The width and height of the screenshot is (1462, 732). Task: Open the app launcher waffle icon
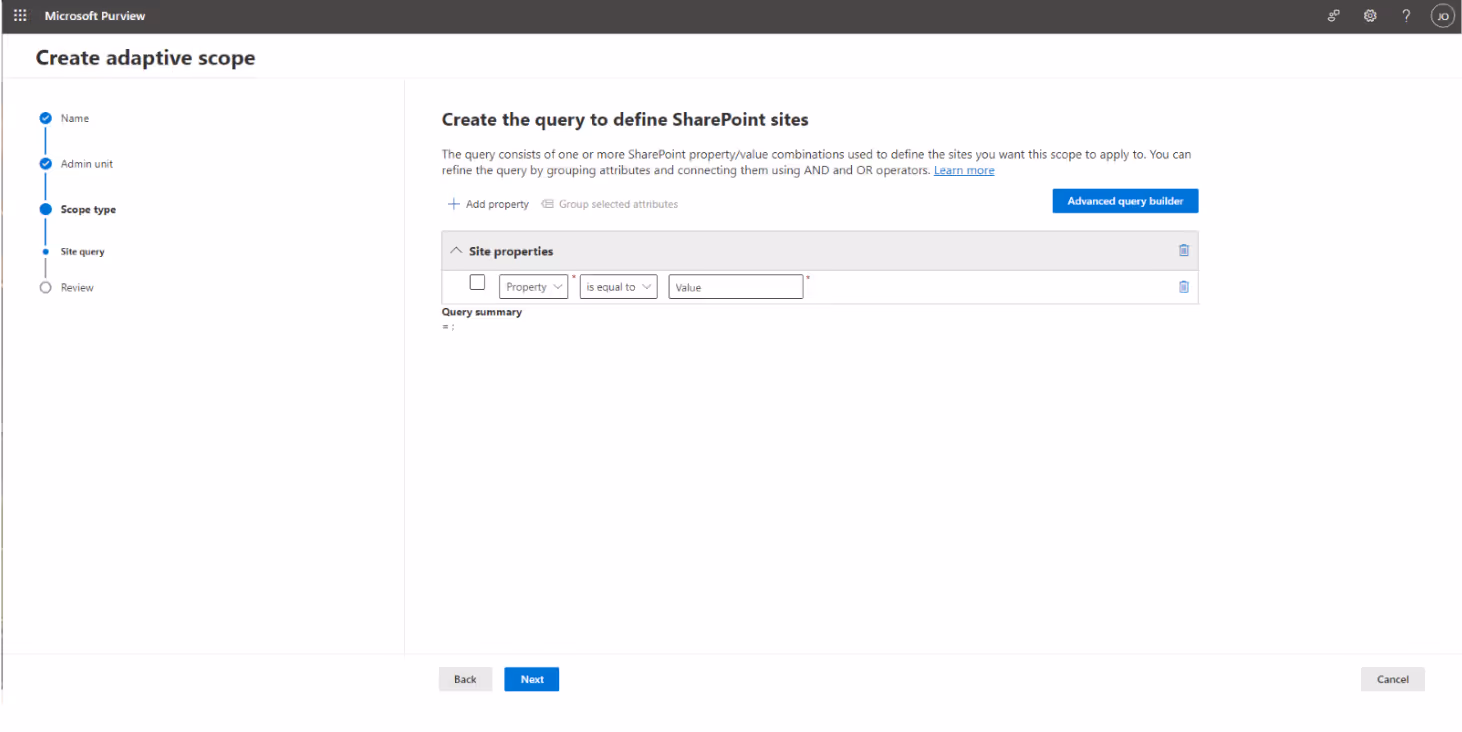click(20, 16)
